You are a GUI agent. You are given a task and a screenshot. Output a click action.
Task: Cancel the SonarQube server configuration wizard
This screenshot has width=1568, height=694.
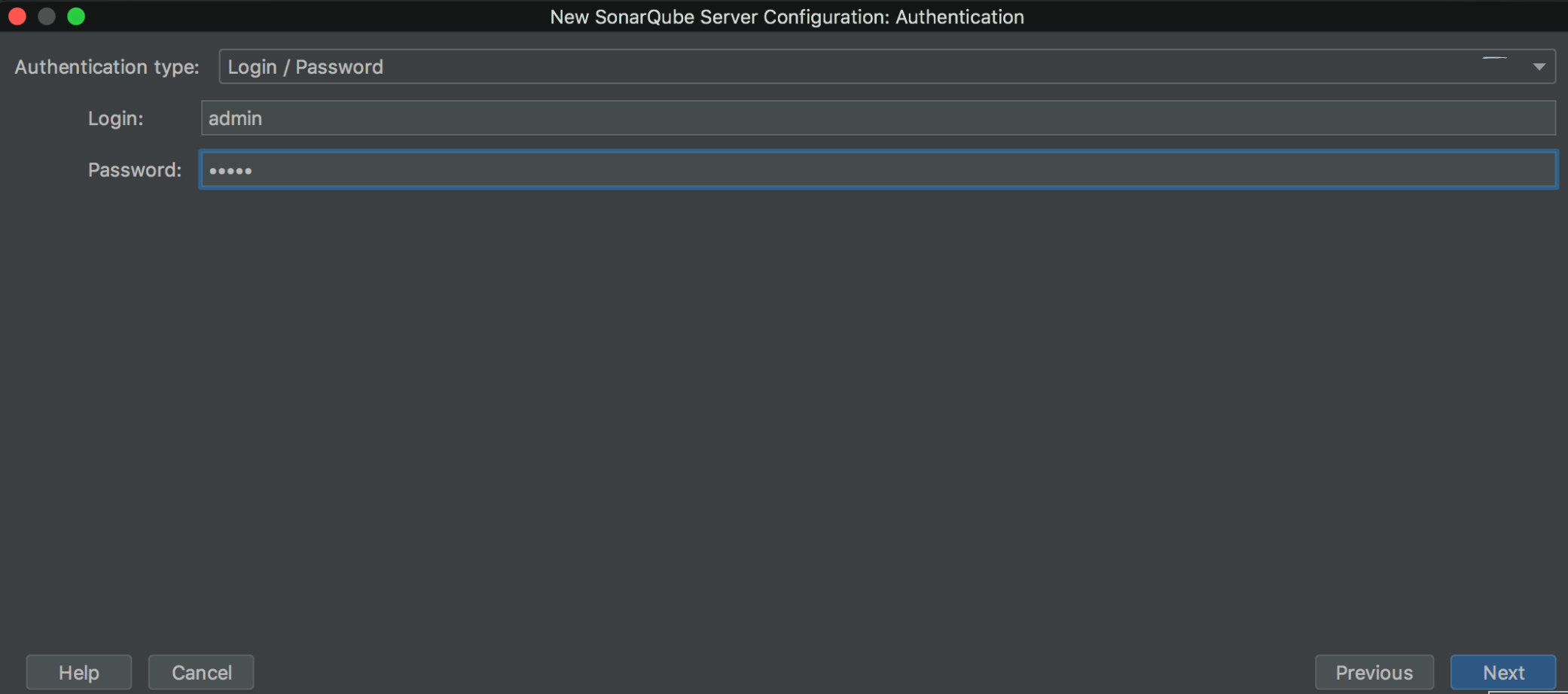[x=200, y=671]
